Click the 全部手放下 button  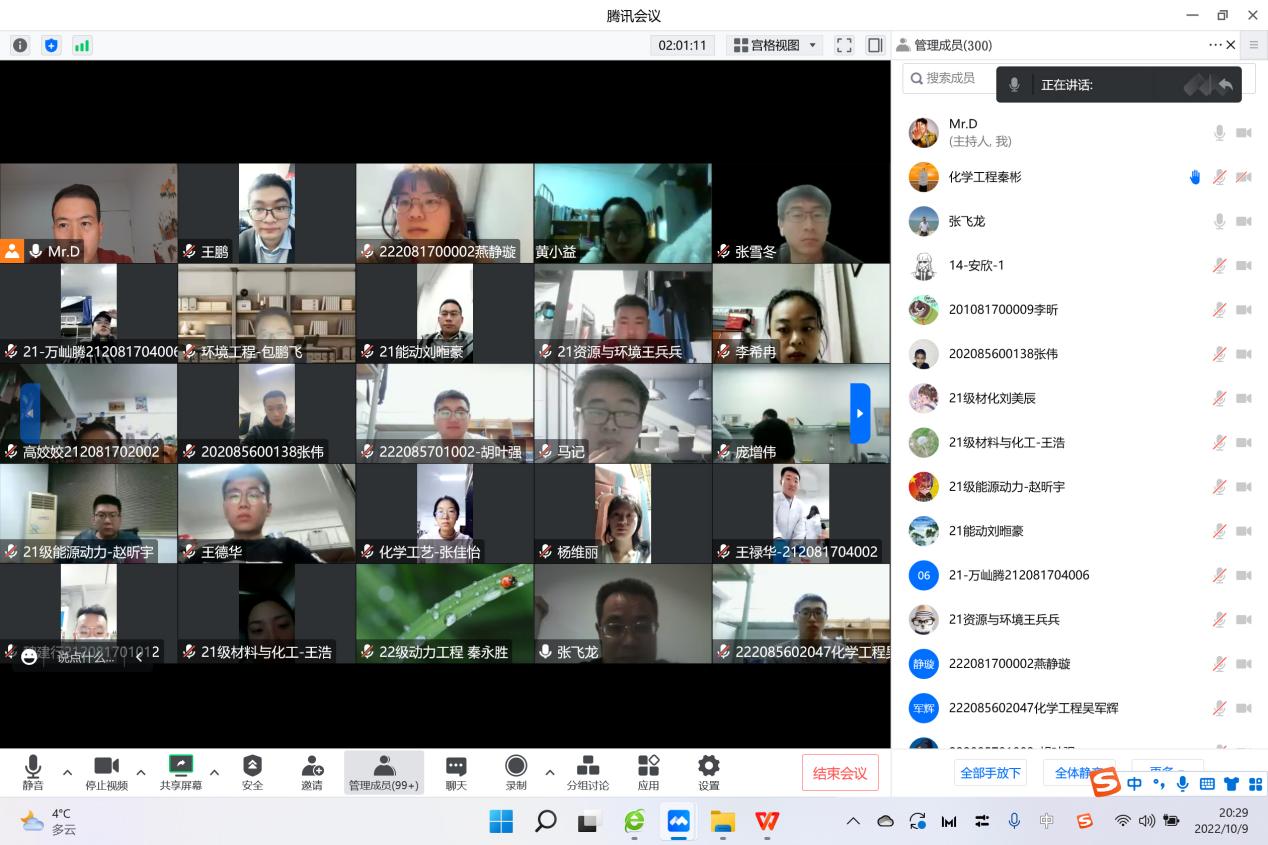pyautogui.click(x=990, y=773)
